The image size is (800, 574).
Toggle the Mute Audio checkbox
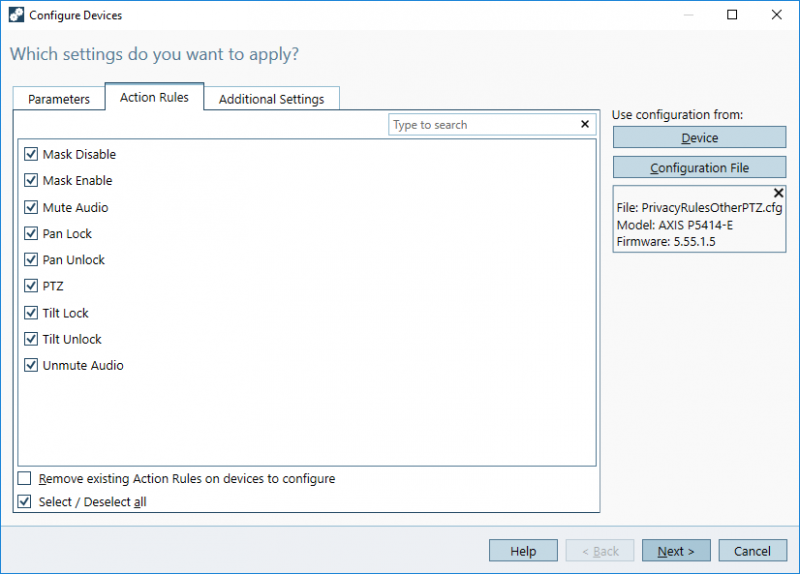pyautogui.click(x=31, y=207)
